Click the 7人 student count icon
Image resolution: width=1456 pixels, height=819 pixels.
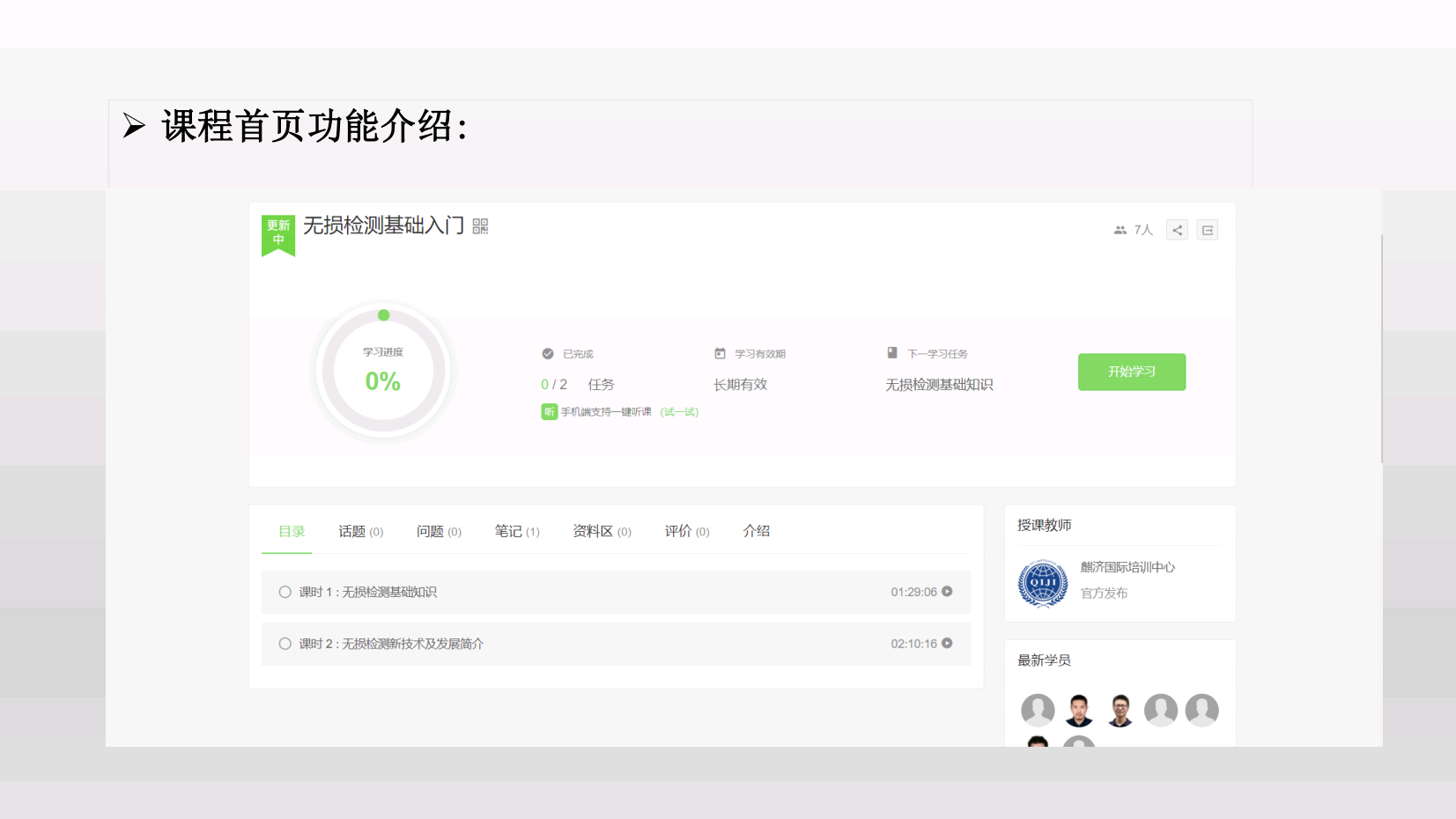click(1120, 230)
